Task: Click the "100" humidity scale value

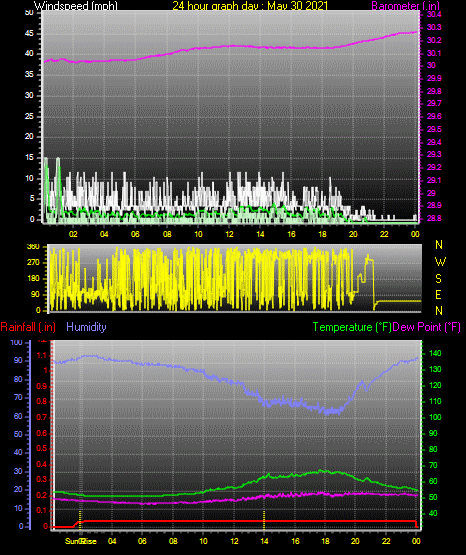Action: (x=17, y=343)
